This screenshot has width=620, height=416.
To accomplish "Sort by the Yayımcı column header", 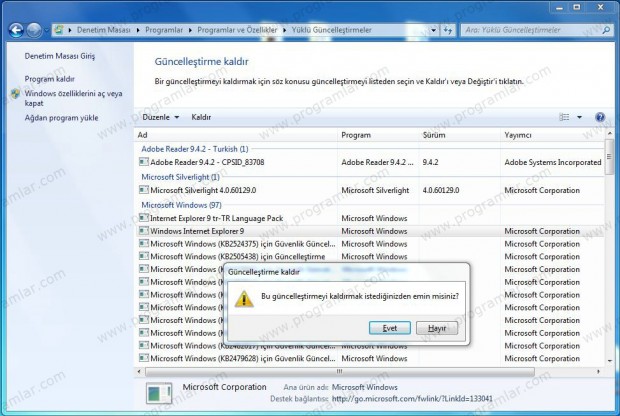I will pos(552,135).
